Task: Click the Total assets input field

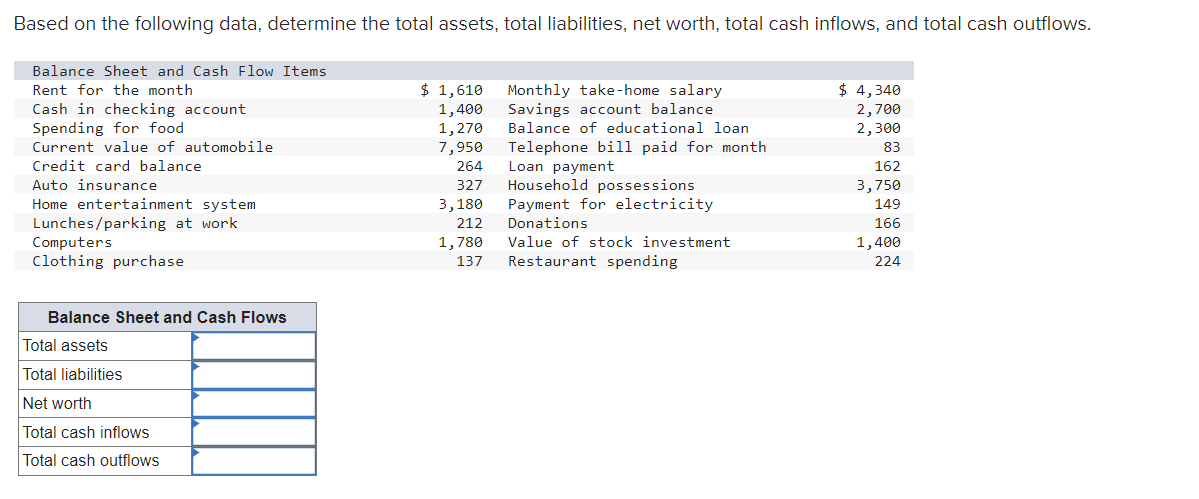Action: click(254, 345)
